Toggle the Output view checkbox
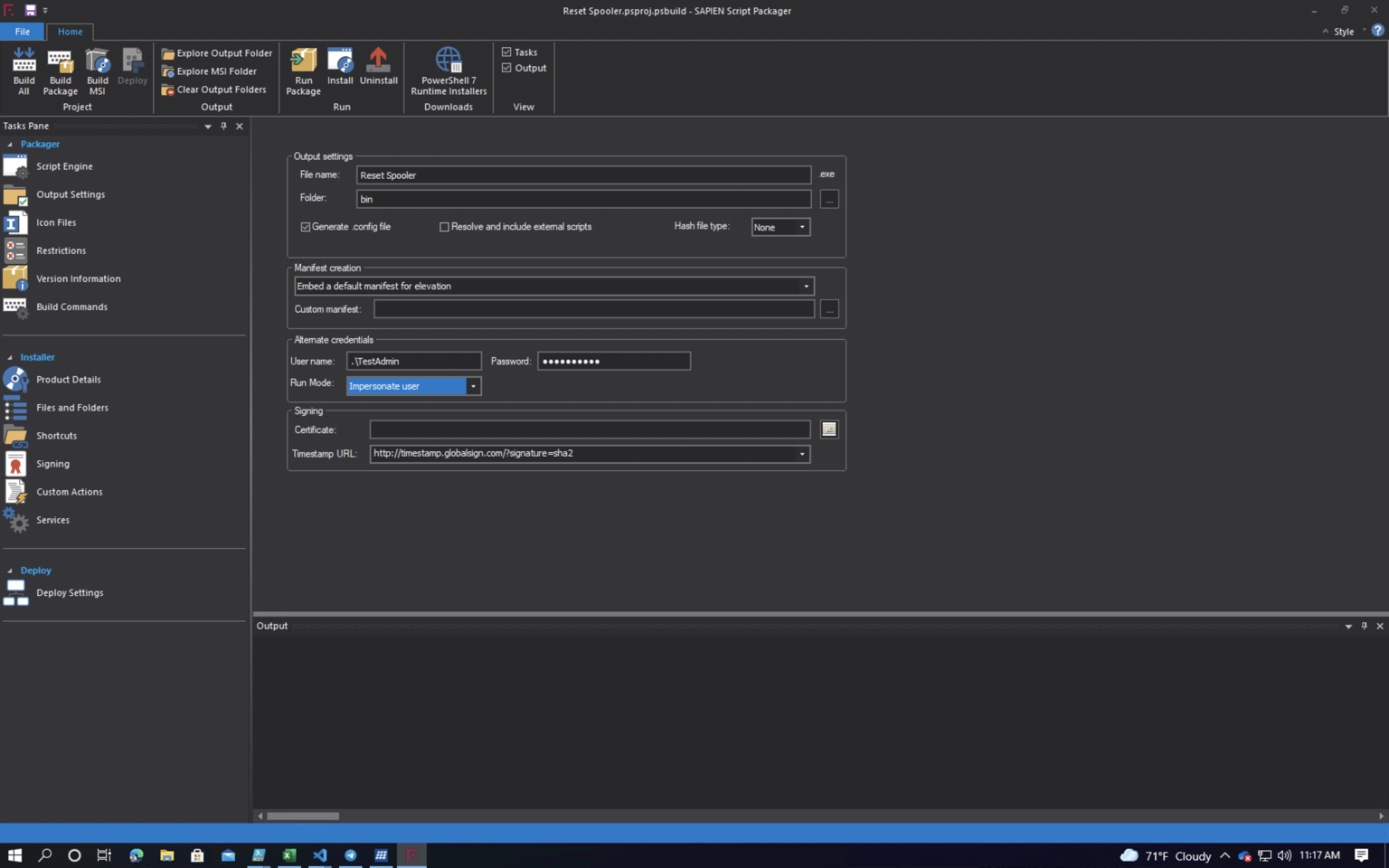The image size is (1389, 868). click(506, 68)
